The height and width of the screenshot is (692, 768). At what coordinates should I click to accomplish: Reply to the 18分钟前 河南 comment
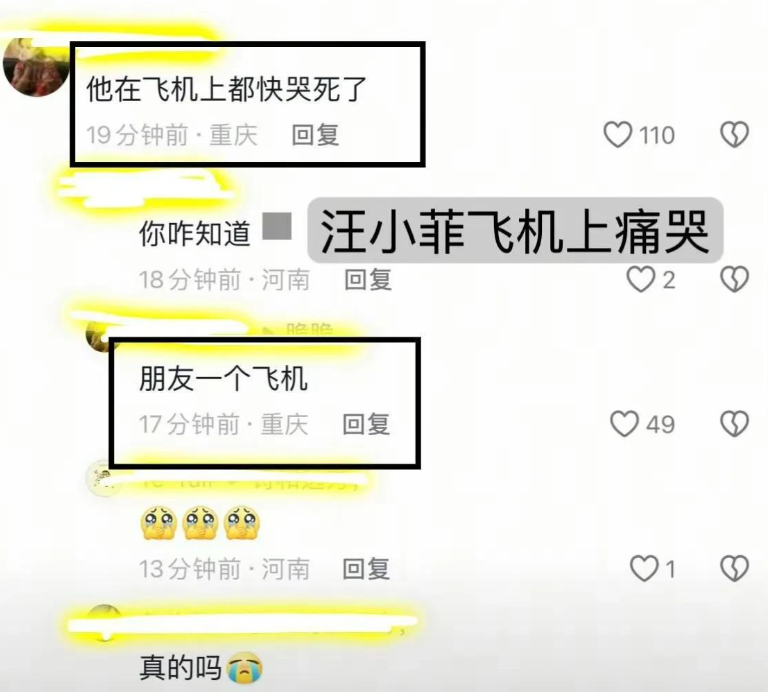(367, 280)
